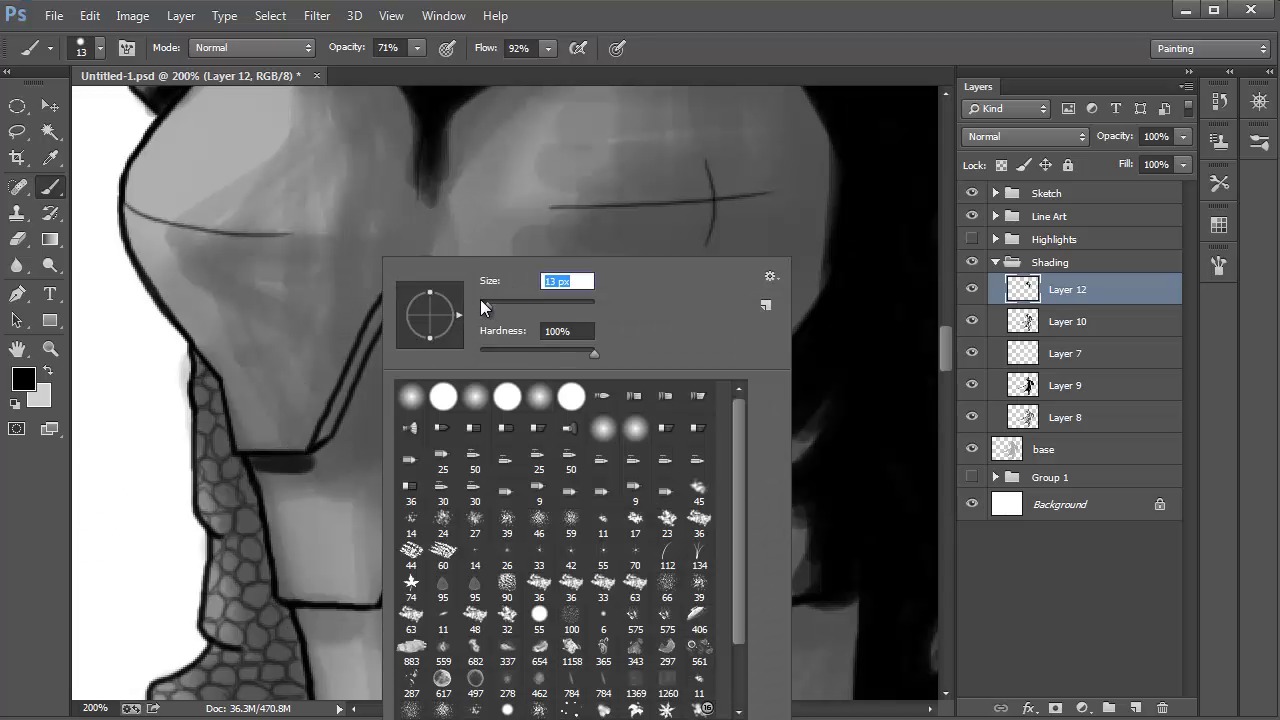Open the Layer menu
Image resolution: width=1280 pixels, height=720 pixels.
pos(181,16)
